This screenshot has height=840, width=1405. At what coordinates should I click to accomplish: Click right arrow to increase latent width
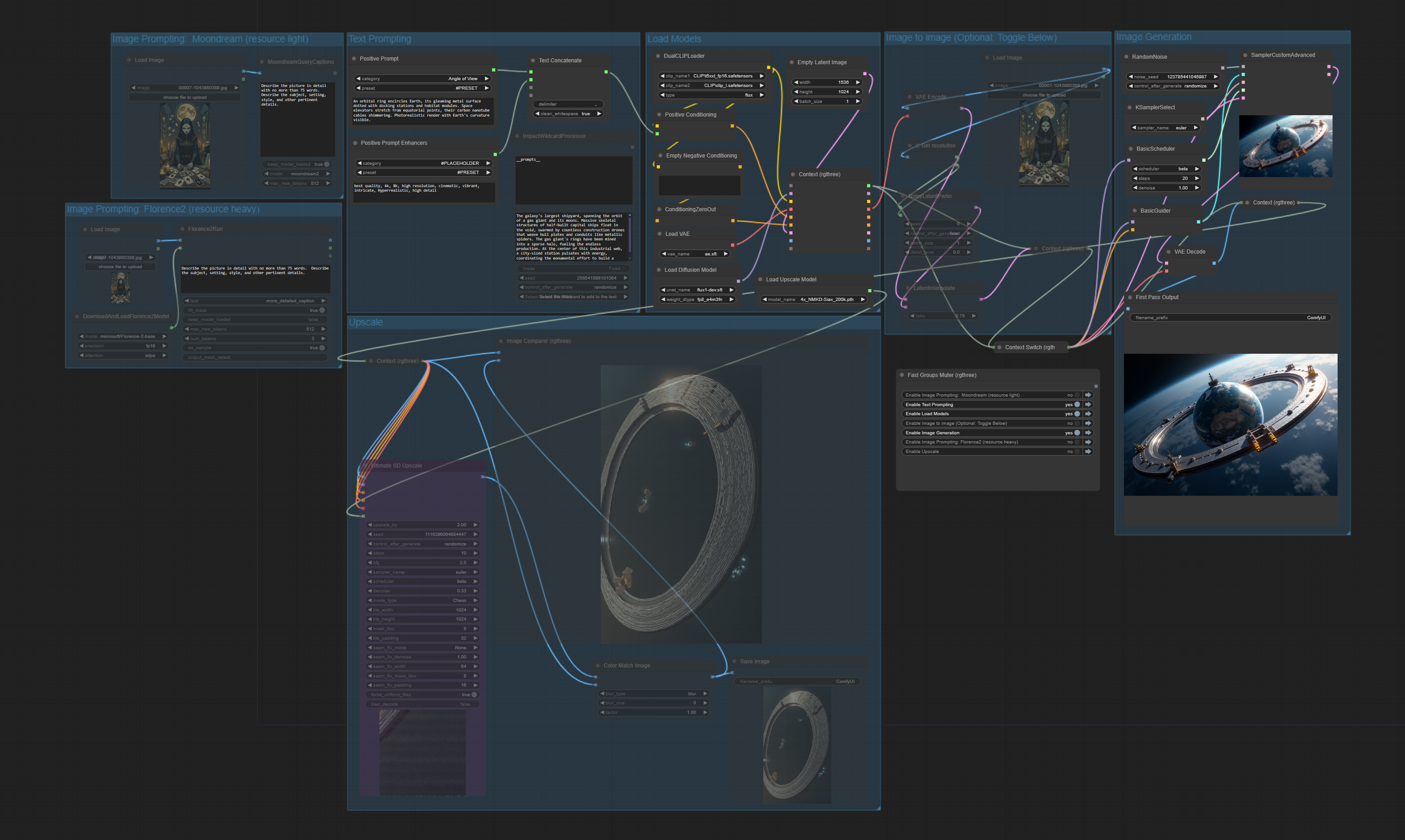[858, 83]
